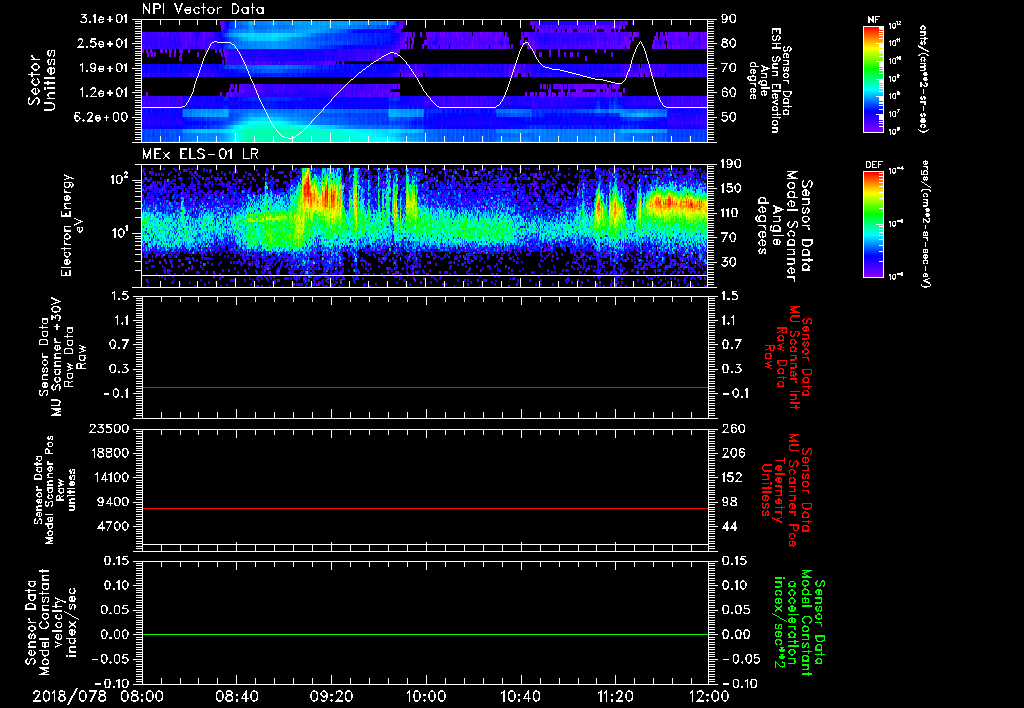Click the red line in MU Scanner +30V plot

coord(425,387)
